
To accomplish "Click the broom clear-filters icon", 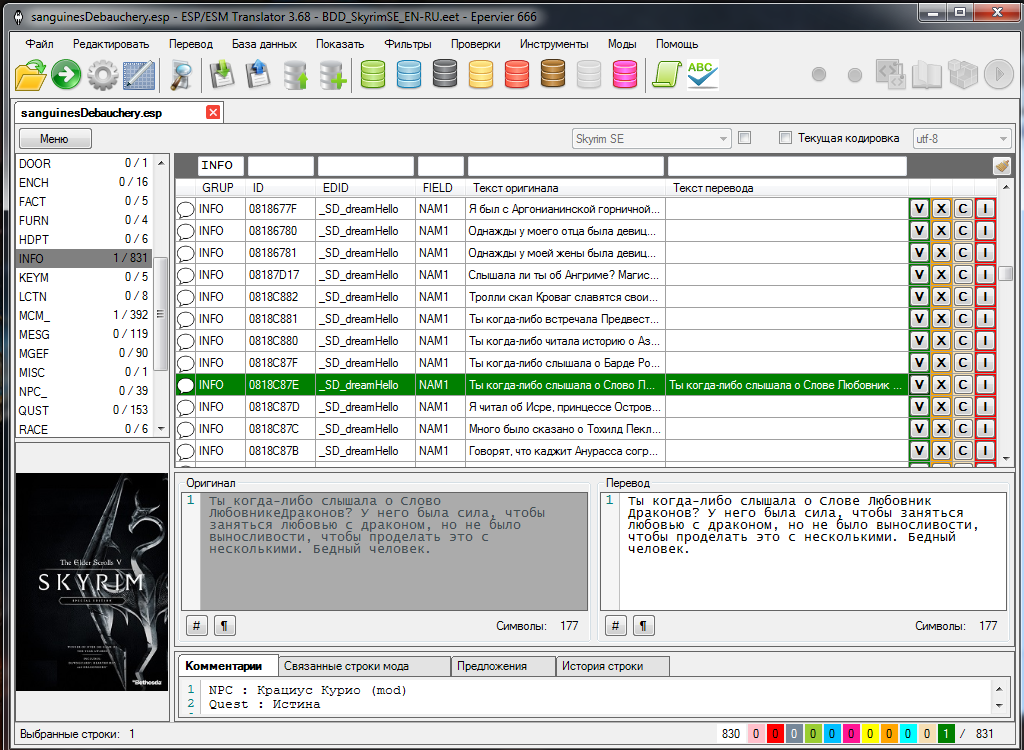I will coord(1001,166).
